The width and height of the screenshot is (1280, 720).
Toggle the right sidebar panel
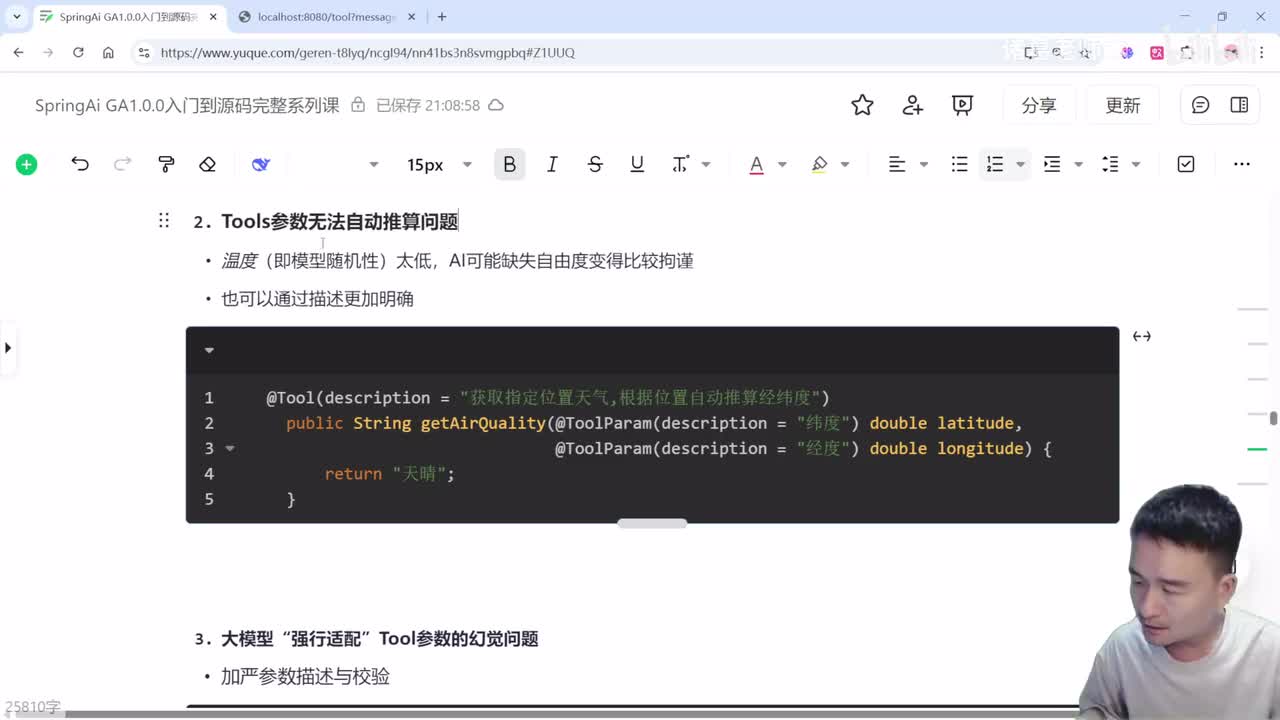pyautogui.click(x=1239, y=105)
